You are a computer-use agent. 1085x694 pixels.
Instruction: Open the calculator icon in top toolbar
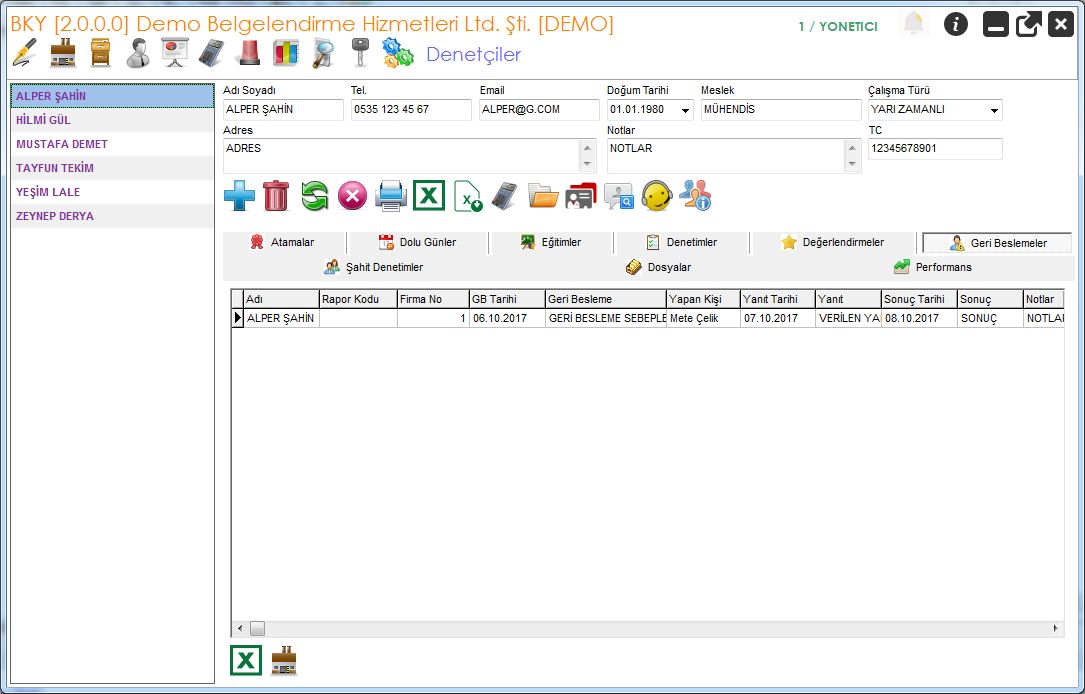pos(212,53)
